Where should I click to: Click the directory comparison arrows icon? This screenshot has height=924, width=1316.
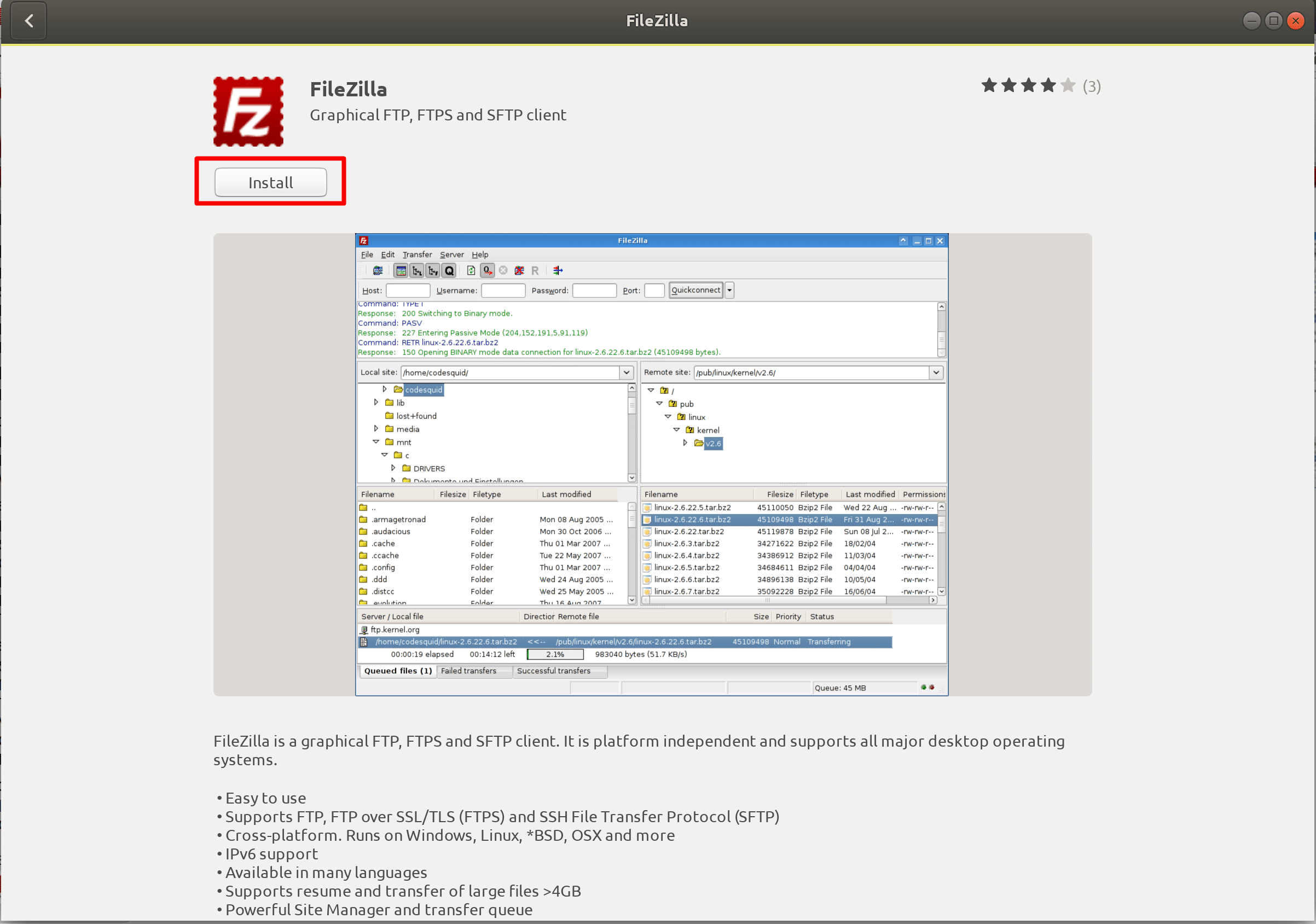coord(558,271)
